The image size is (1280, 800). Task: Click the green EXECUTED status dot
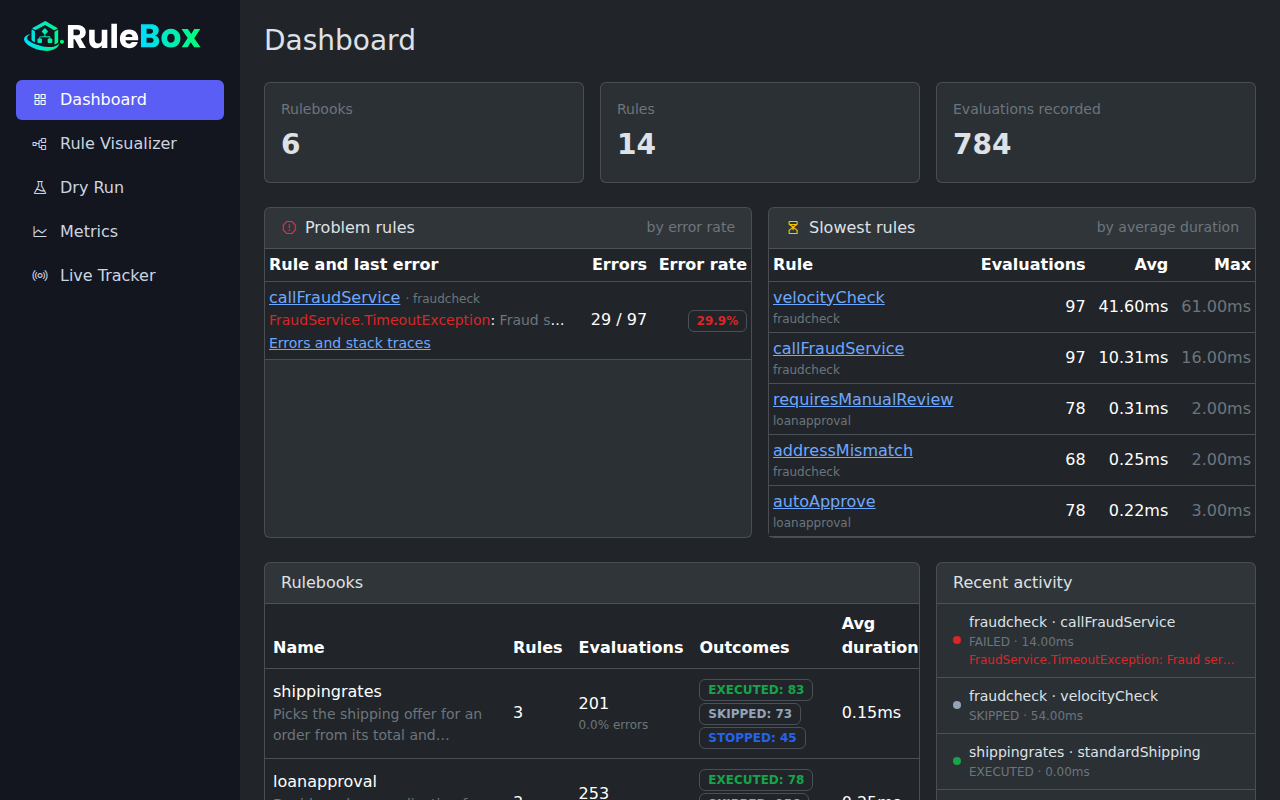click(x=957, y=761)
